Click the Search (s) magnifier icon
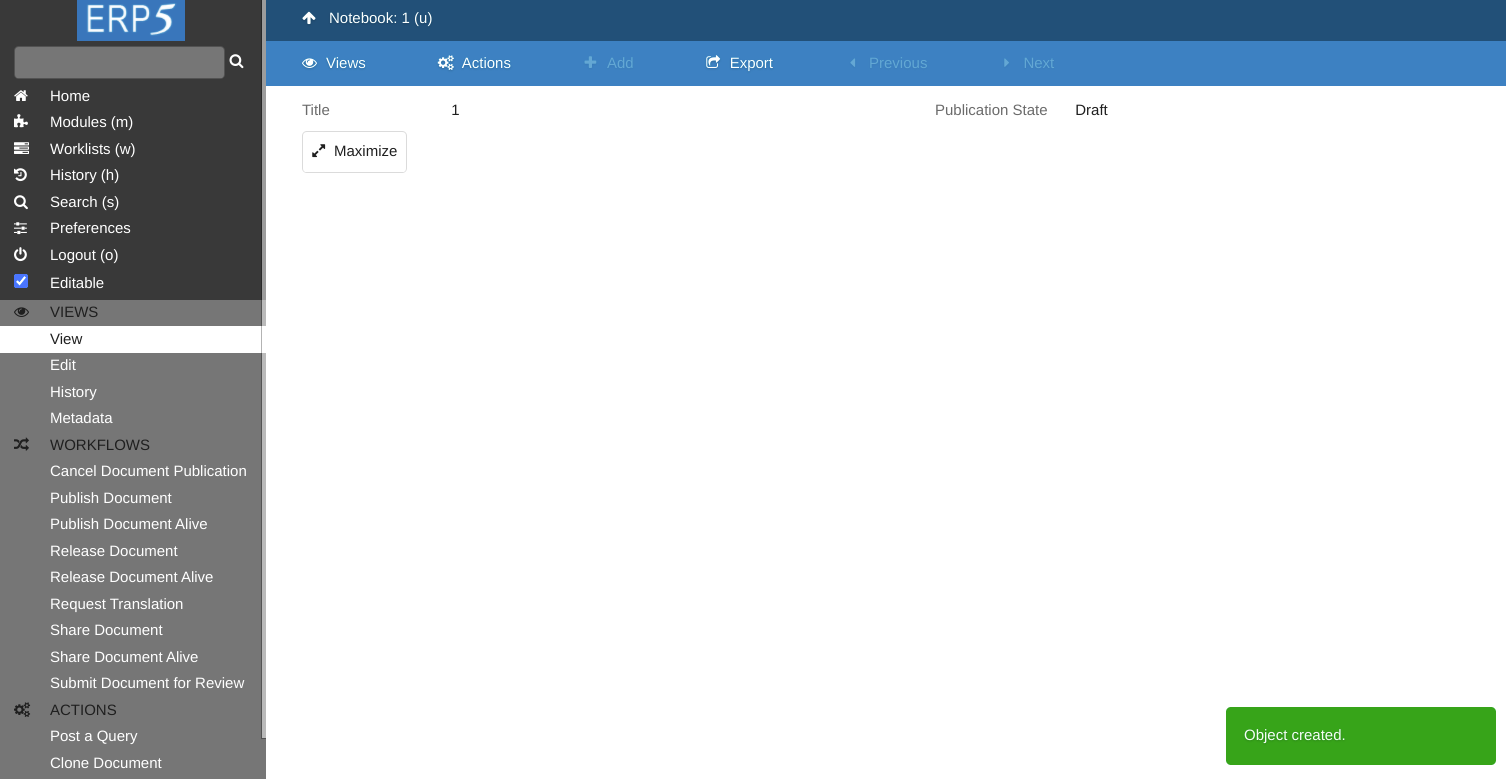This screenshot has width=1506, height=779. click(x=21, y=202)
